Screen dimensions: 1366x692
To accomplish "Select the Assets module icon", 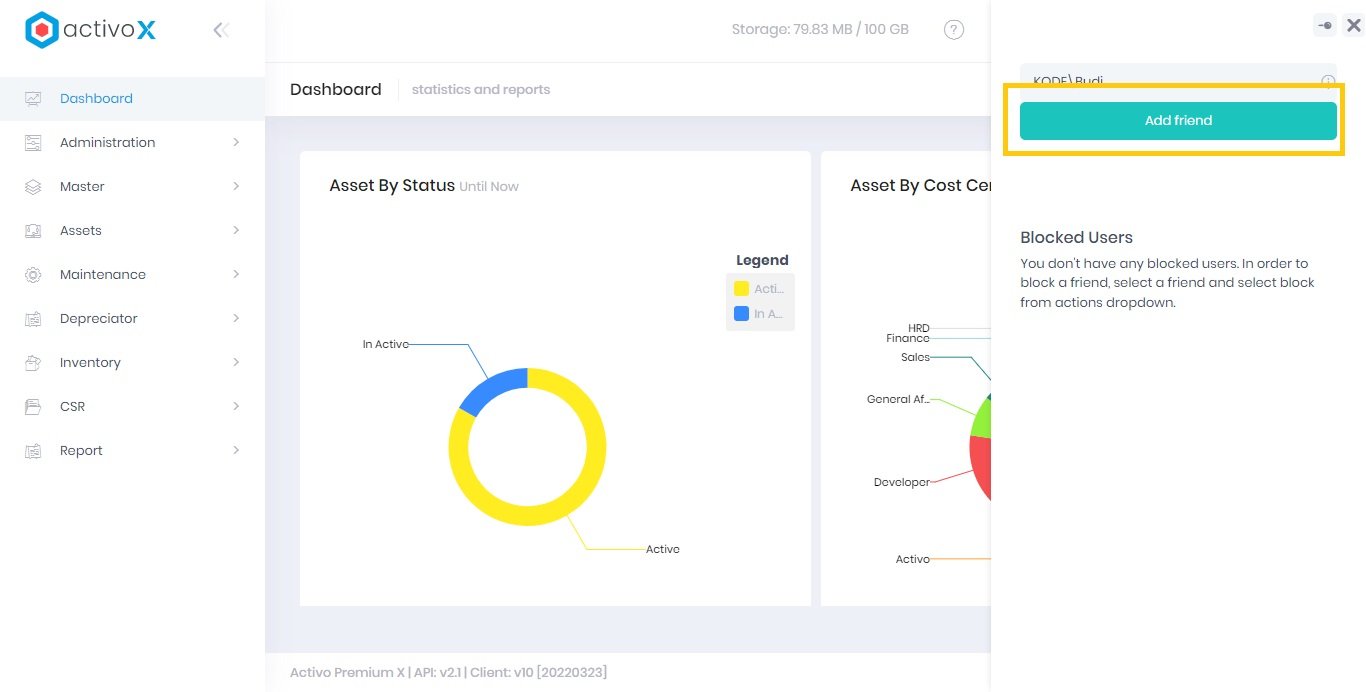I will click(33, 230).
